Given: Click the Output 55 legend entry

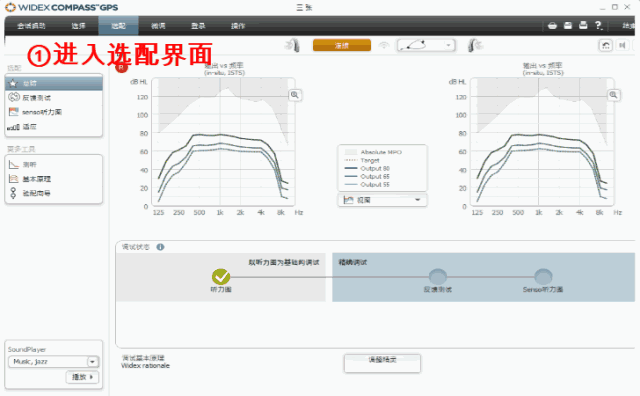Looking at the screenshot, I should click(x=367, y=185).
